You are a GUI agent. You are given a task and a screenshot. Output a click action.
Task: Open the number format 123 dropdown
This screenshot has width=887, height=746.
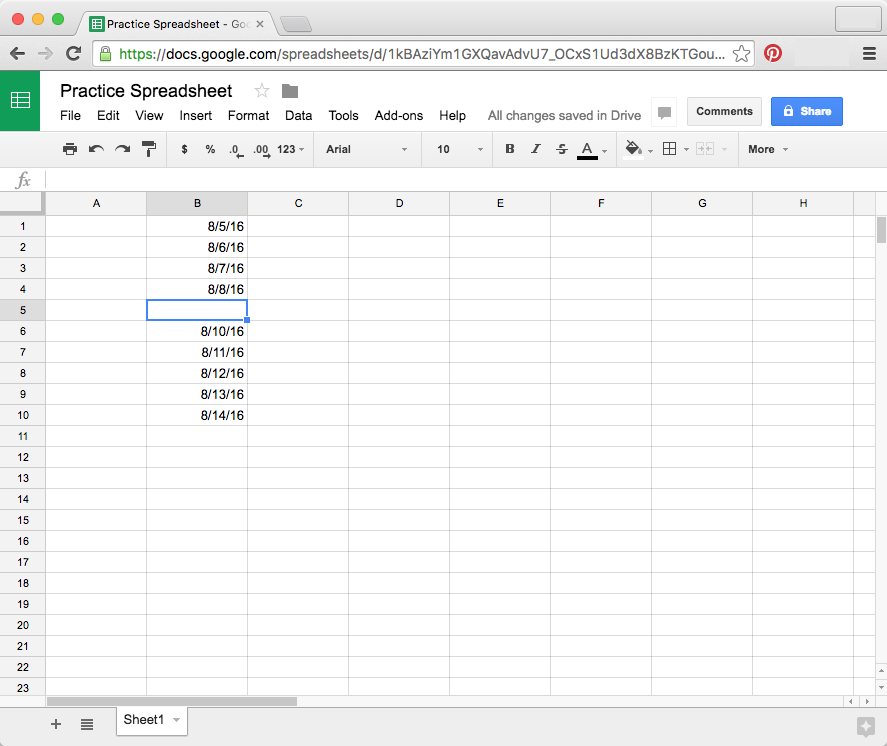pyautogui.click(x=287, y=148)
